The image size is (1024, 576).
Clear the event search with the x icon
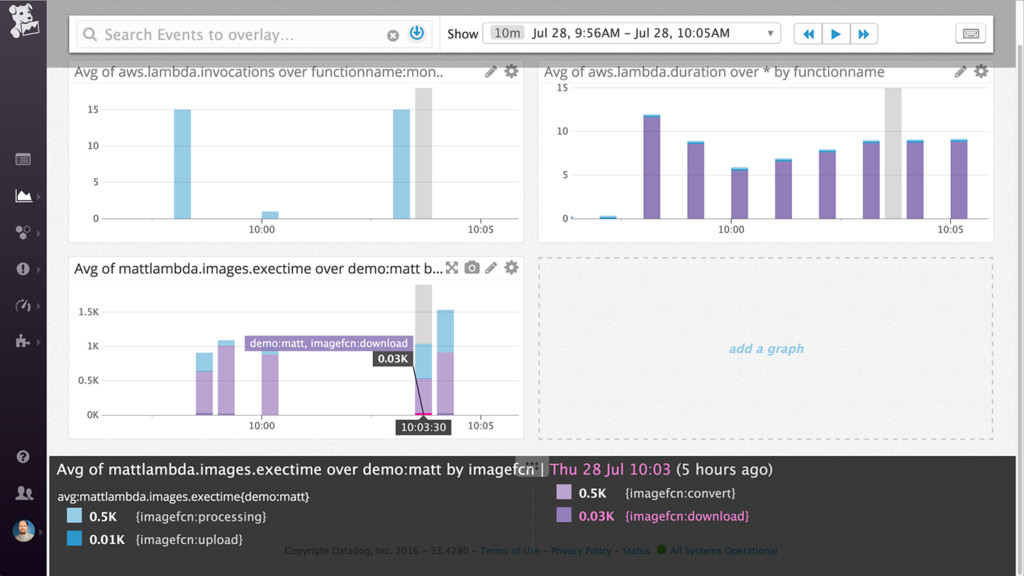[x=392, y=35]
